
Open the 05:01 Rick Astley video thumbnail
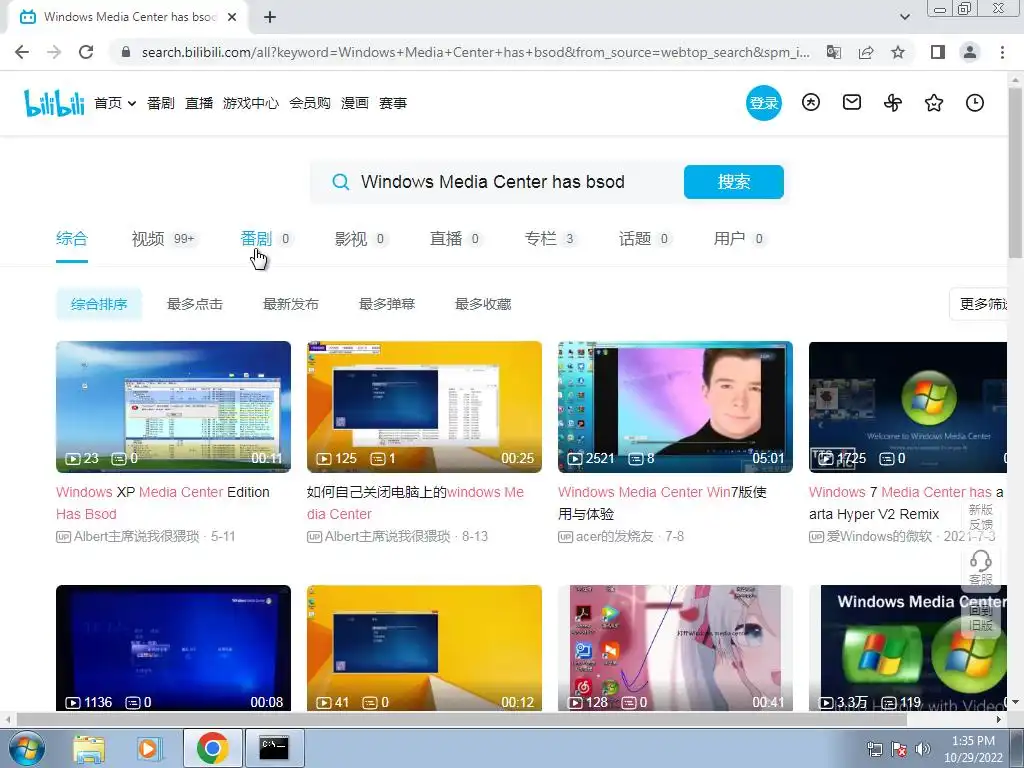click(x=675, y=407)
